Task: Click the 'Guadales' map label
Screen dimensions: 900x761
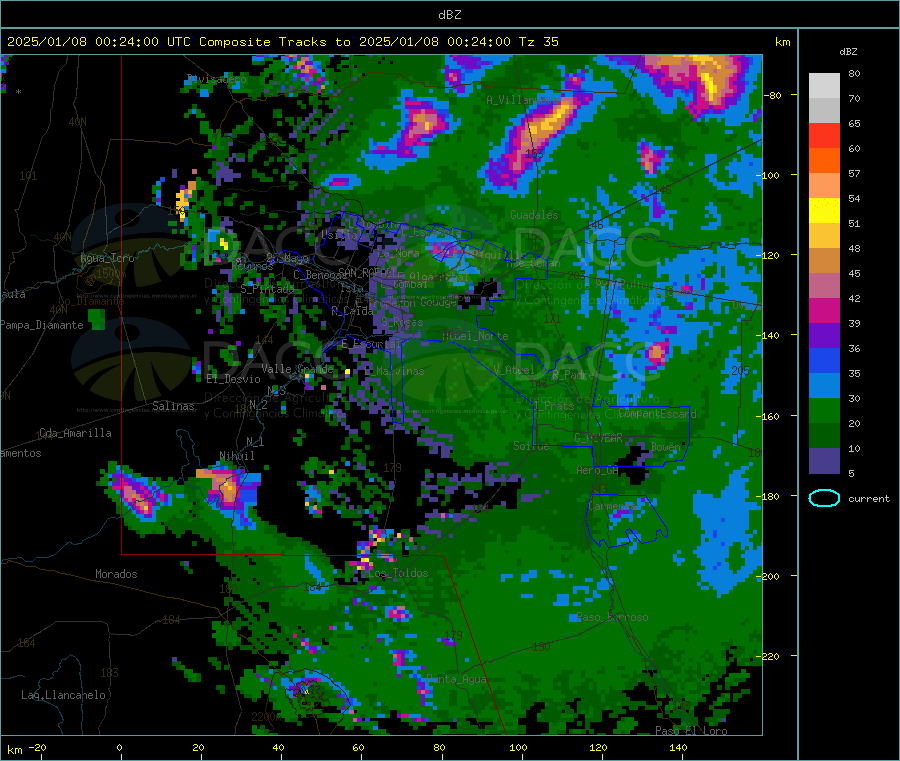Action: point(534,215)
